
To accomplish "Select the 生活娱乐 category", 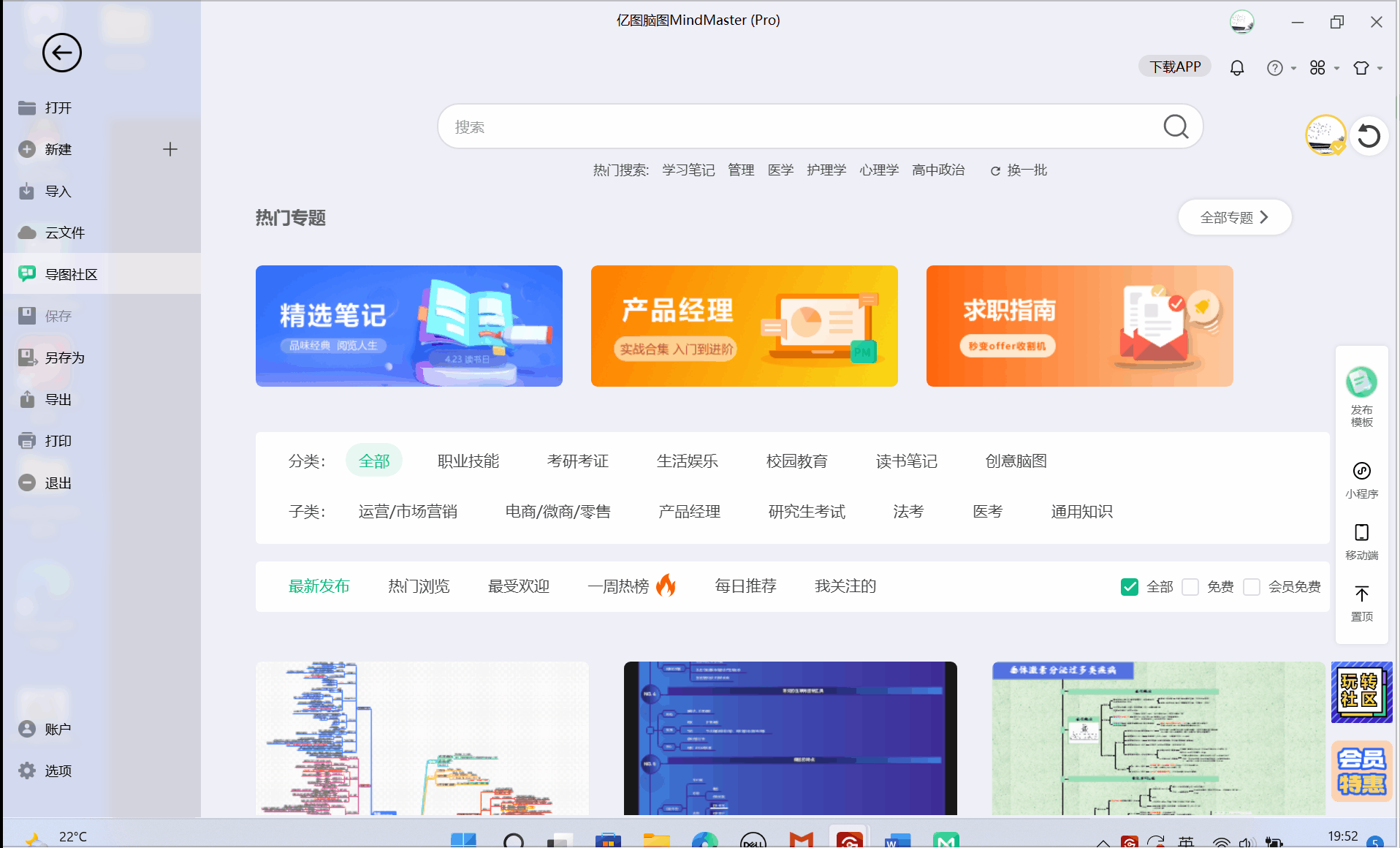I will point(688,461).
